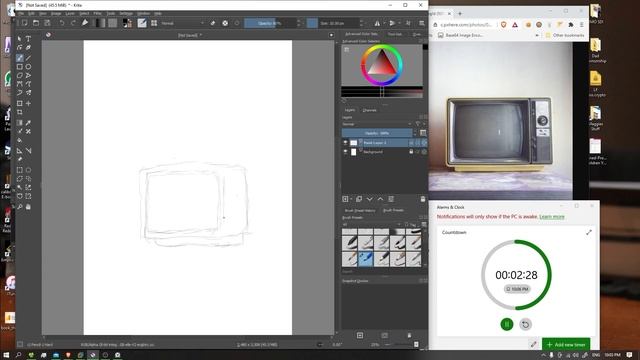Image resolution: width=640 pixels, height=360 pixels.
Task: Select the Gradient tool in toolbox
Action: point(19,122)
